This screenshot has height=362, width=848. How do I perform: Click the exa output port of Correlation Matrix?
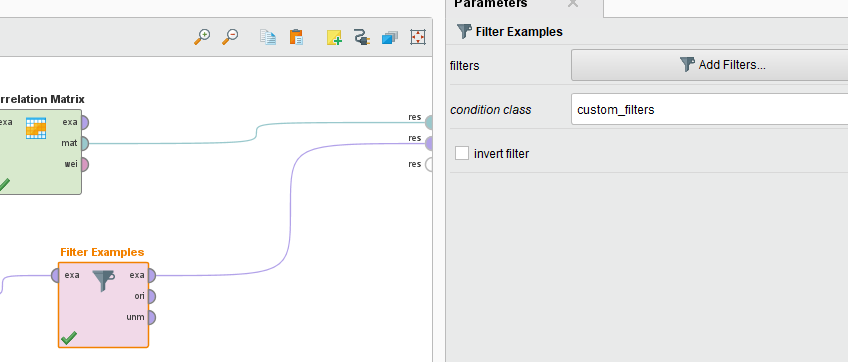click(84, 122)
